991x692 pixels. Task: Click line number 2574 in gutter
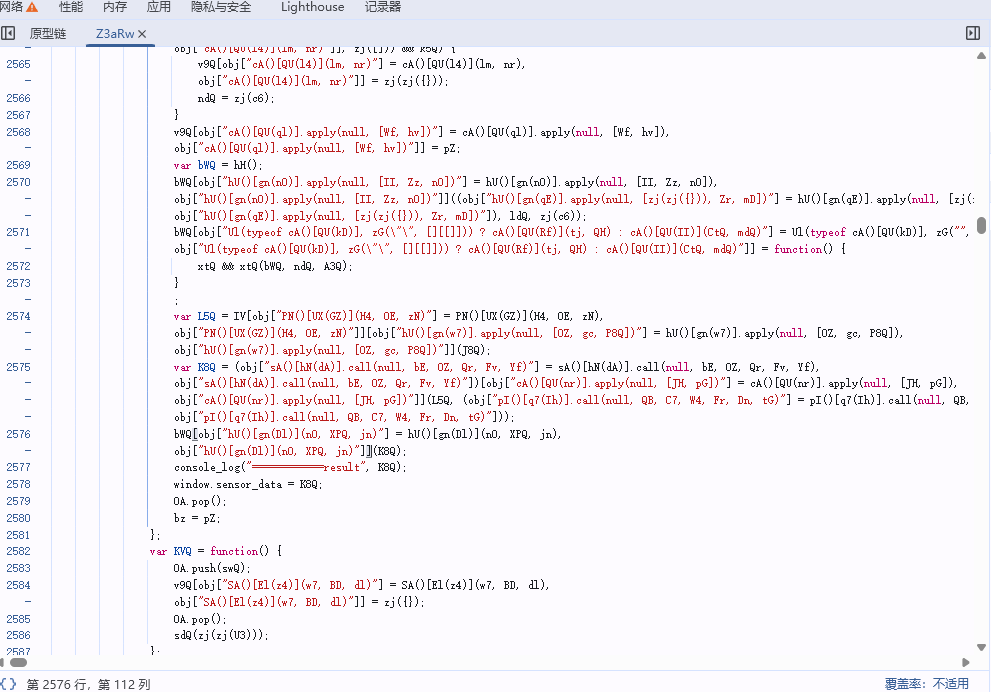[x=18, y=316]
